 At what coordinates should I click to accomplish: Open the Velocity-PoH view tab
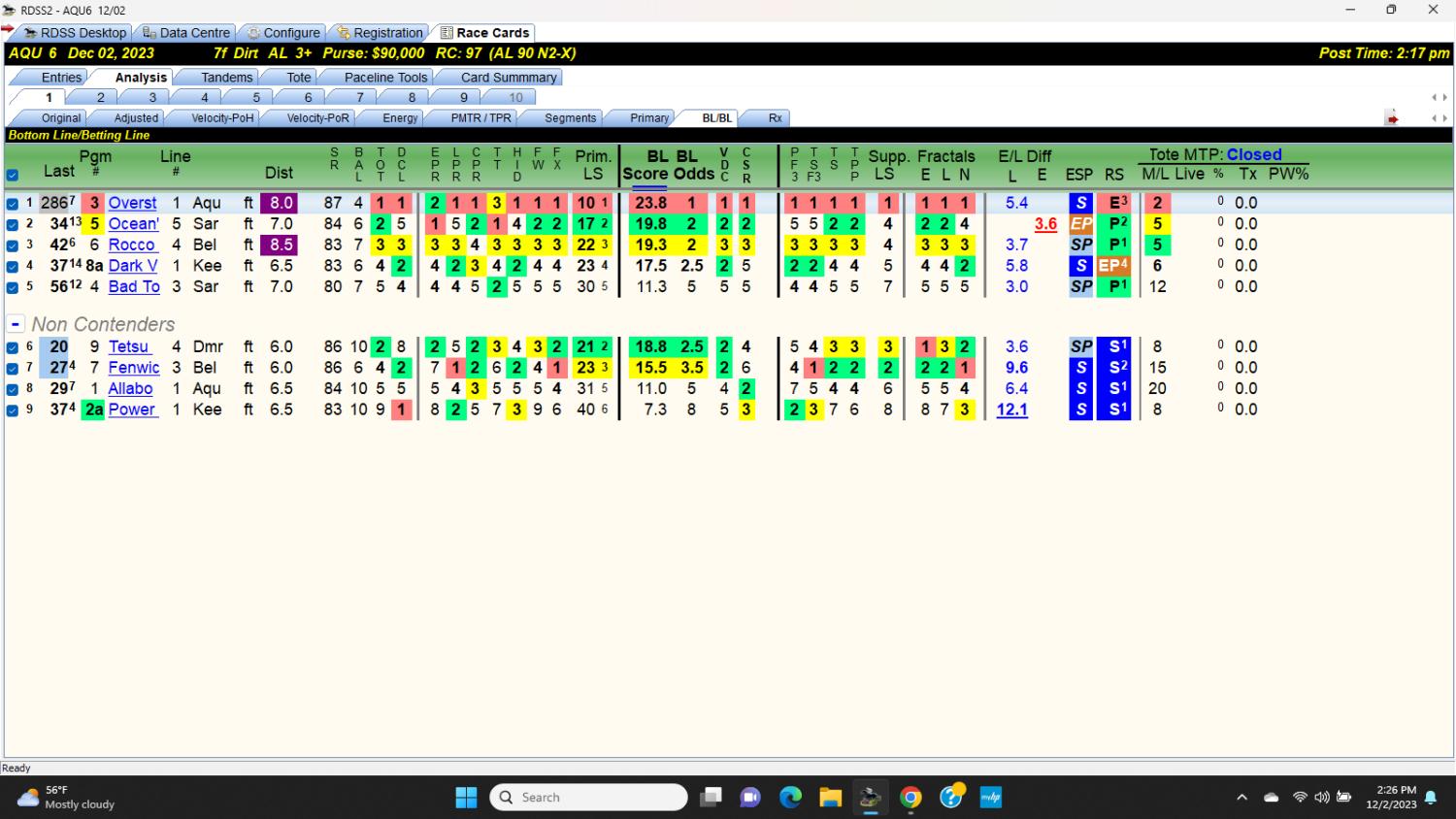click(x=221, y=118)
